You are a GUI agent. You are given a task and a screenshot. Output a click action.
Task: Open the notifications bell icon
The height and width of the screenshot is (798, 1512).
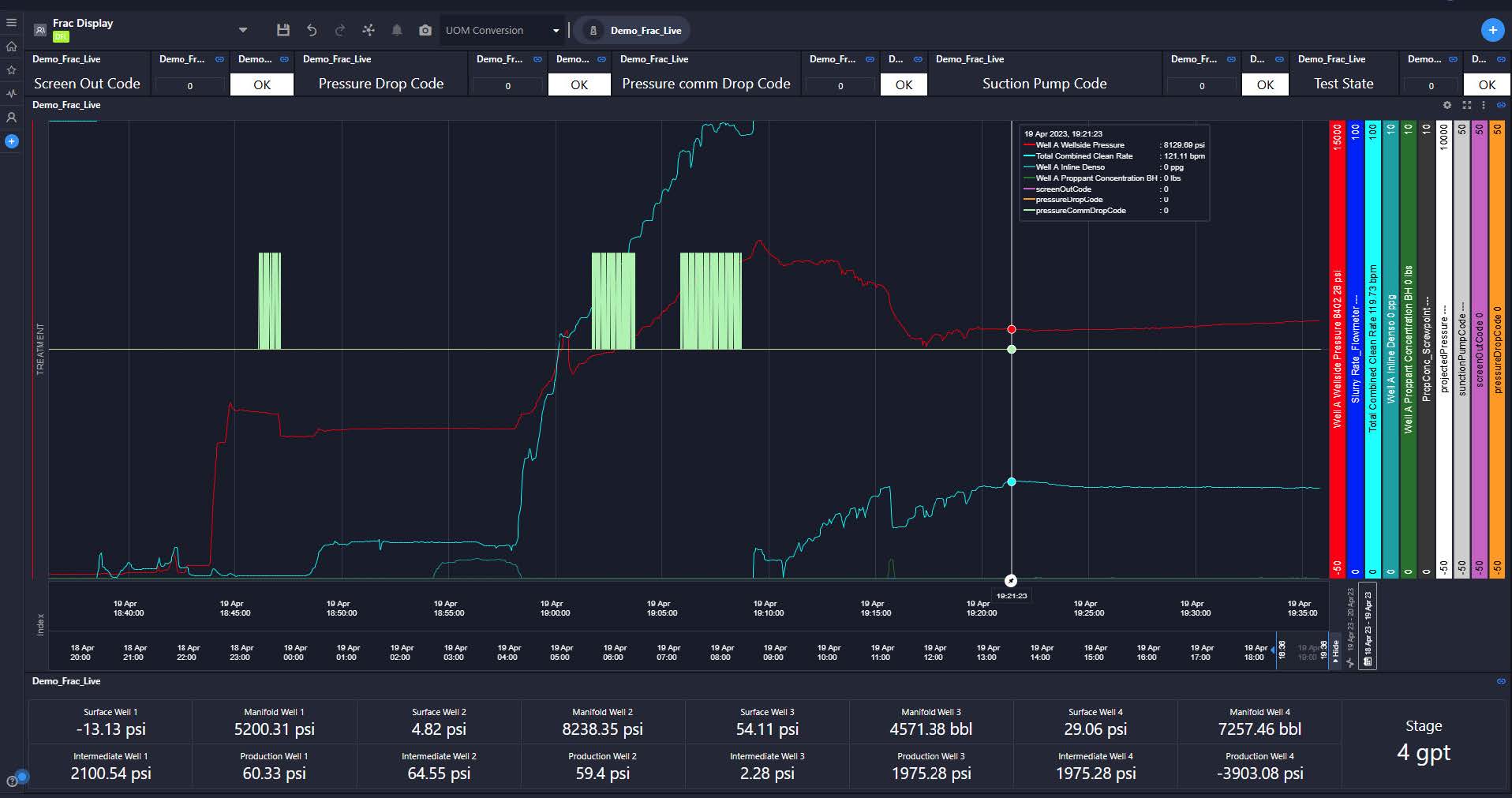[x=397, y=30]
